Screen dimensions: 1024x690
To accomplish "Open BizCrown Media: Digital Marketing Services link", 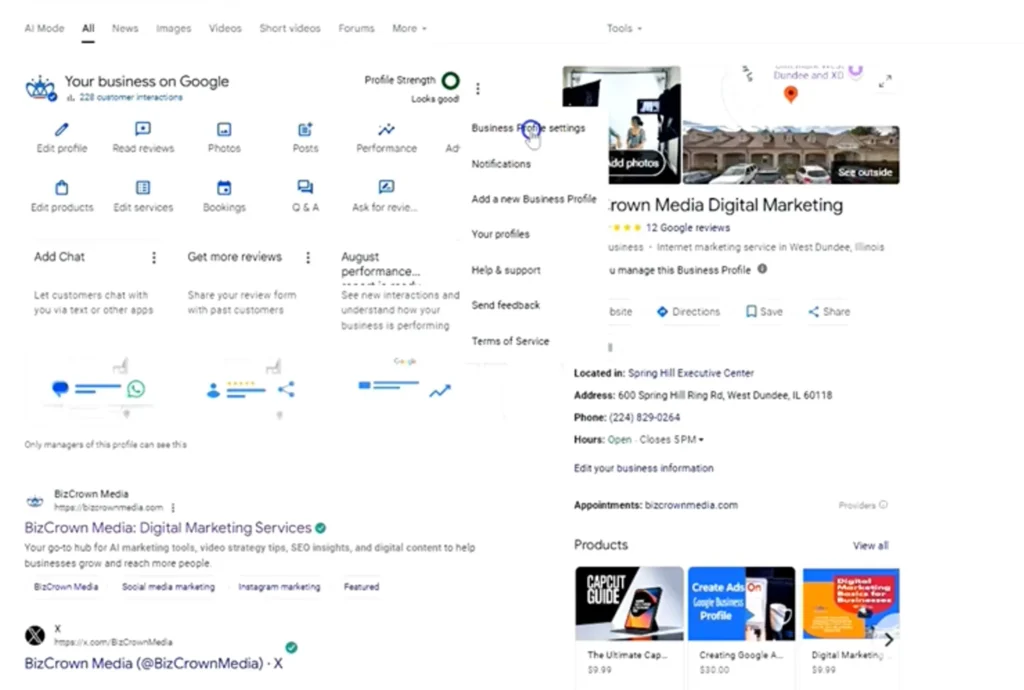I will (x=168, y=528).
